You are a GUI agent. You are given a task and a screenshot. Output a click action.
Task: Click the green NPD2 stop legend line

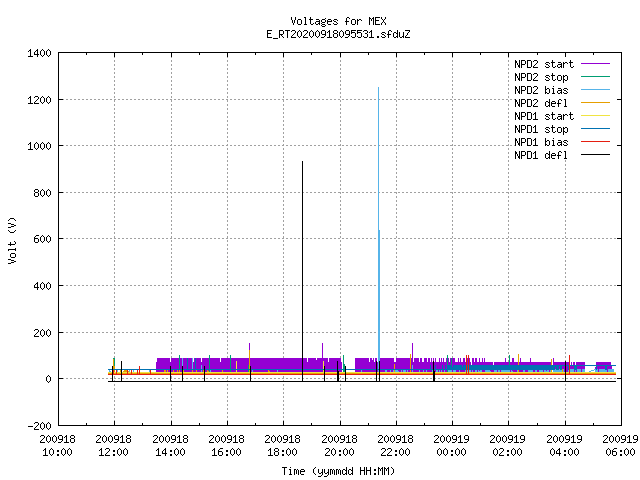595,76
